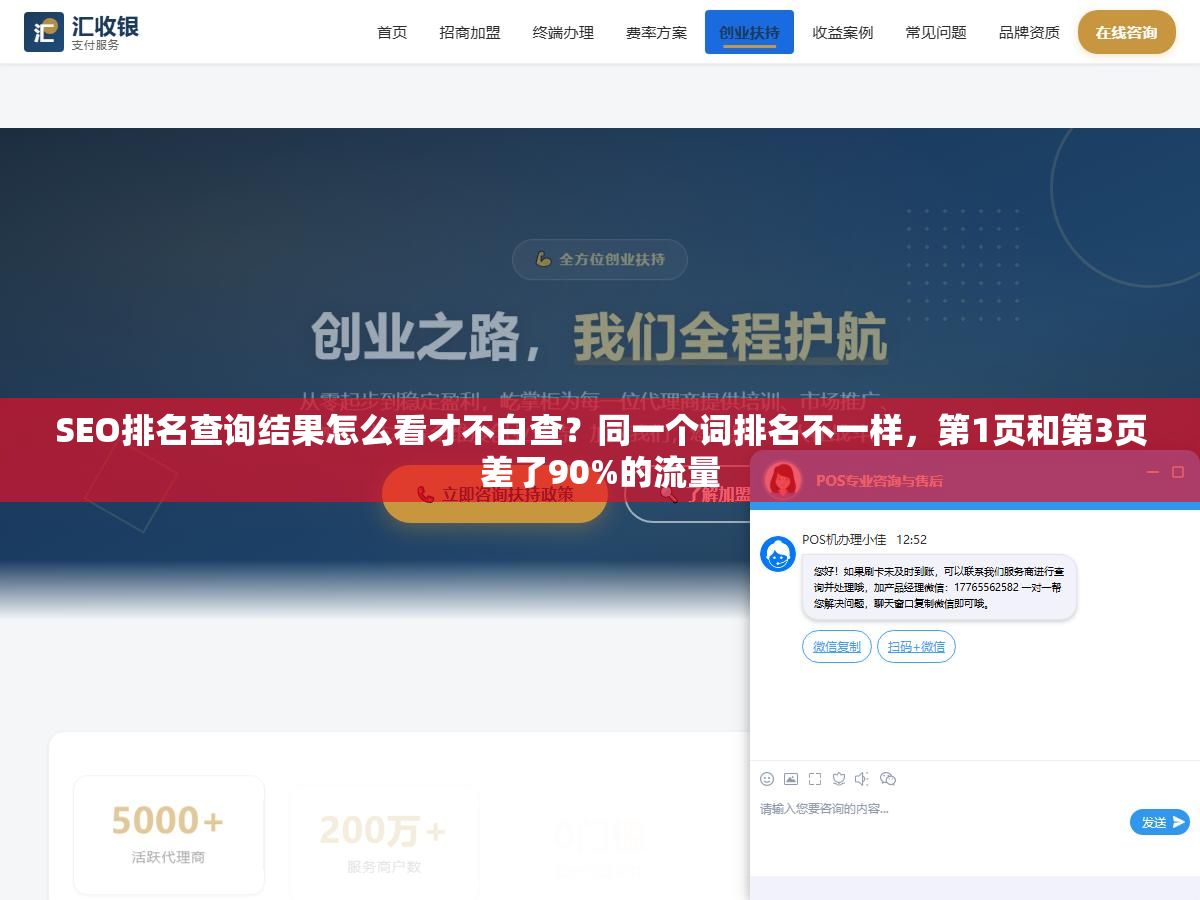
Task: Click the blue POS机办理小佳 avatar
Action: [x=778, y=554]
